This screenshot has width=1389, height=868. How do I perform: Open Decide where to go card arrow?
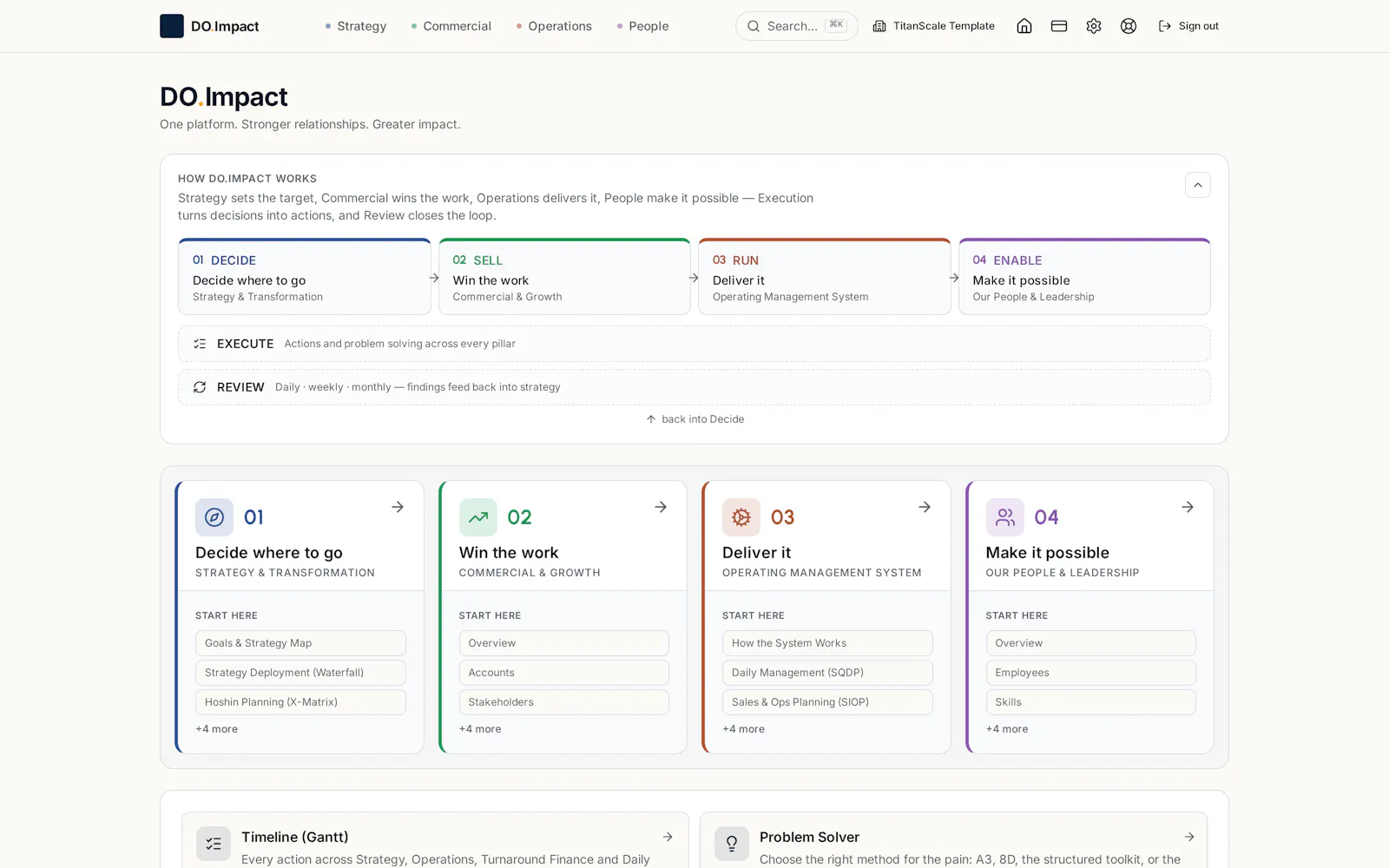coord(398,507)
